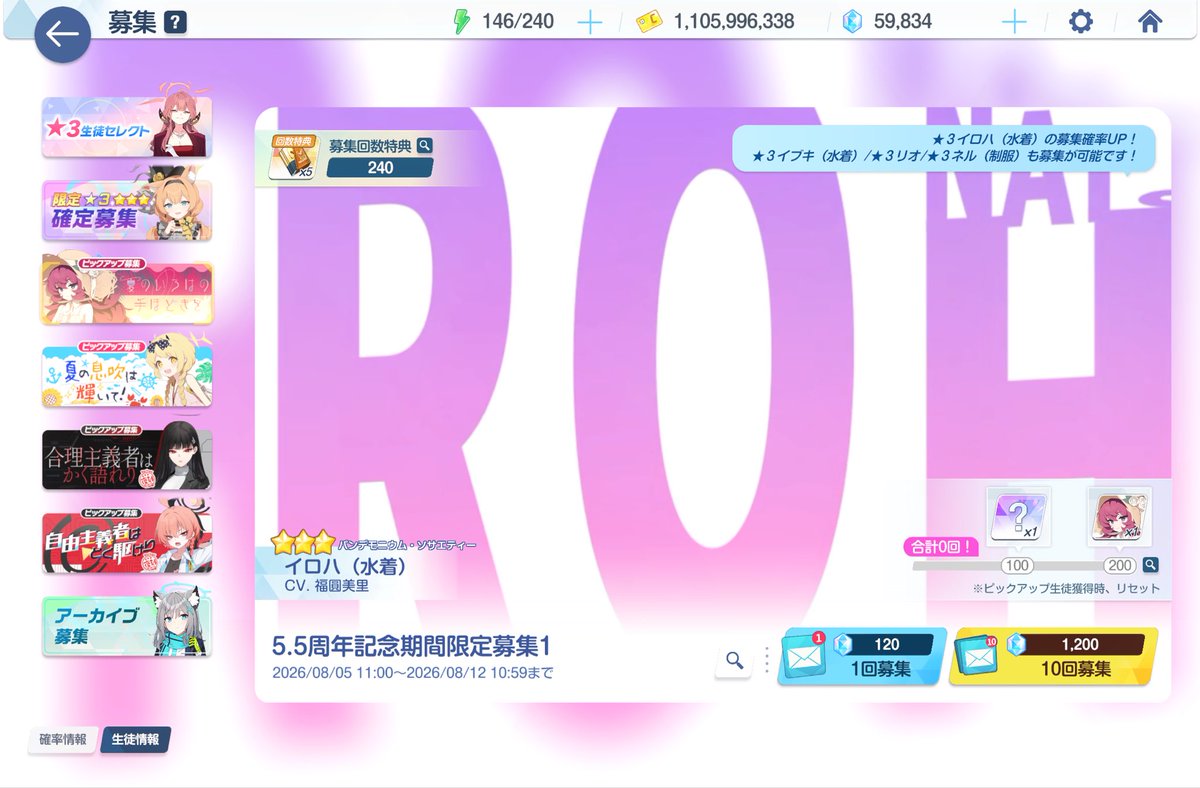Inspect Iroha reward icon at 200
1200x788 pixels.
[x=1120, y=518]
